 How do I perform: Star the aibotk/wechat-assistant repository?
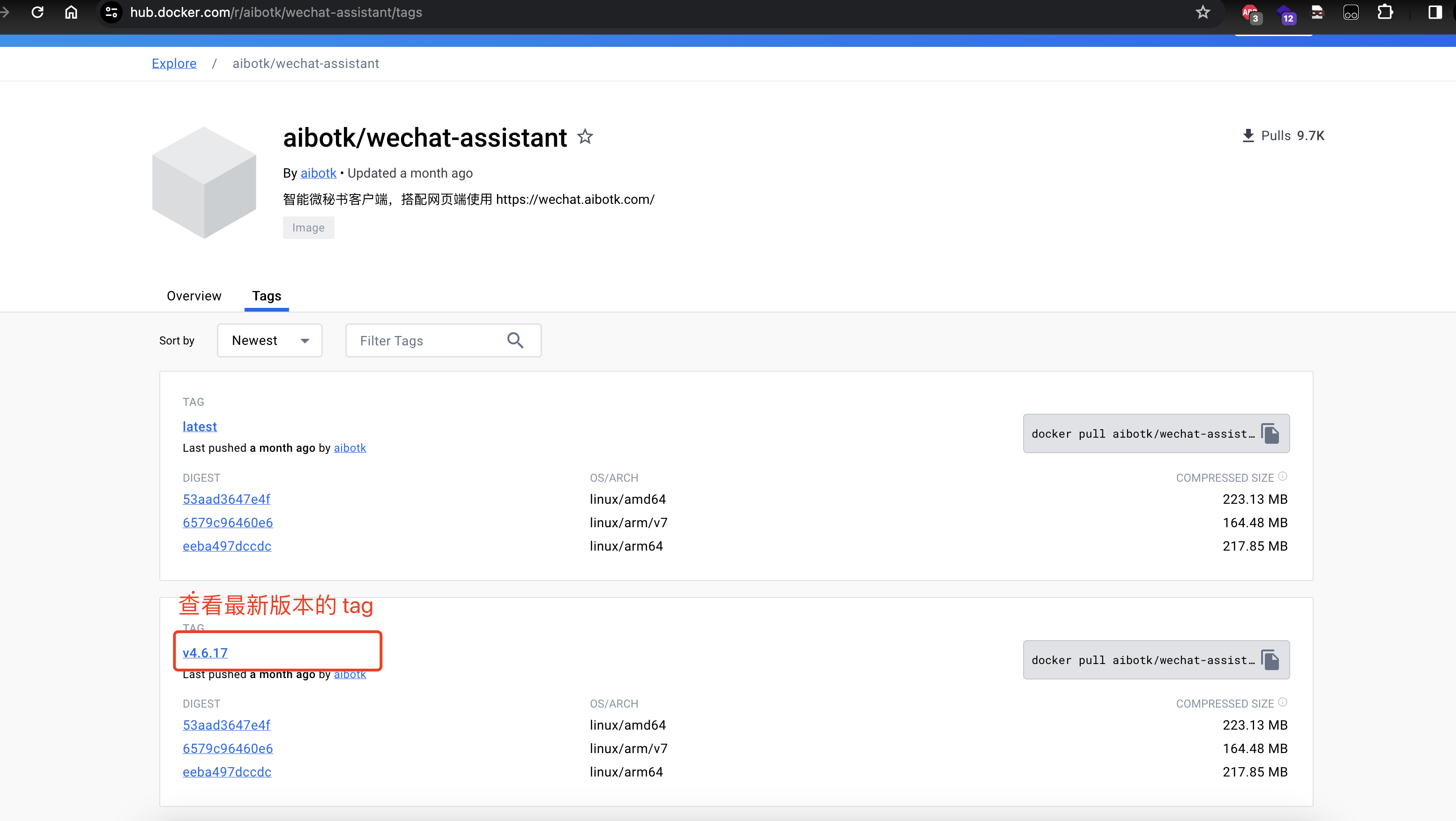point(585,137)
